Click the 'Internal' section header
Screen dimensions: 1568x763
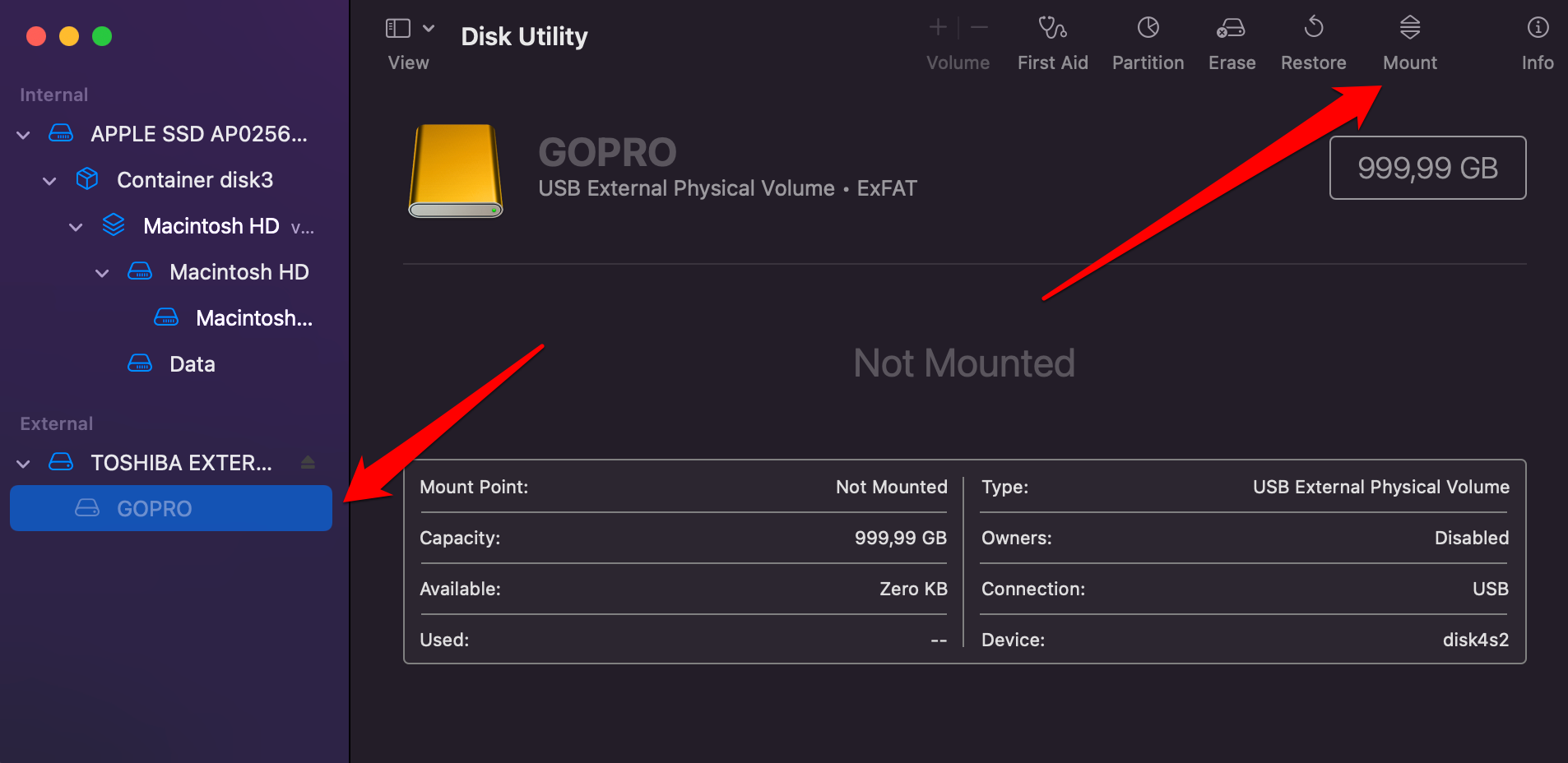point(53,95)
